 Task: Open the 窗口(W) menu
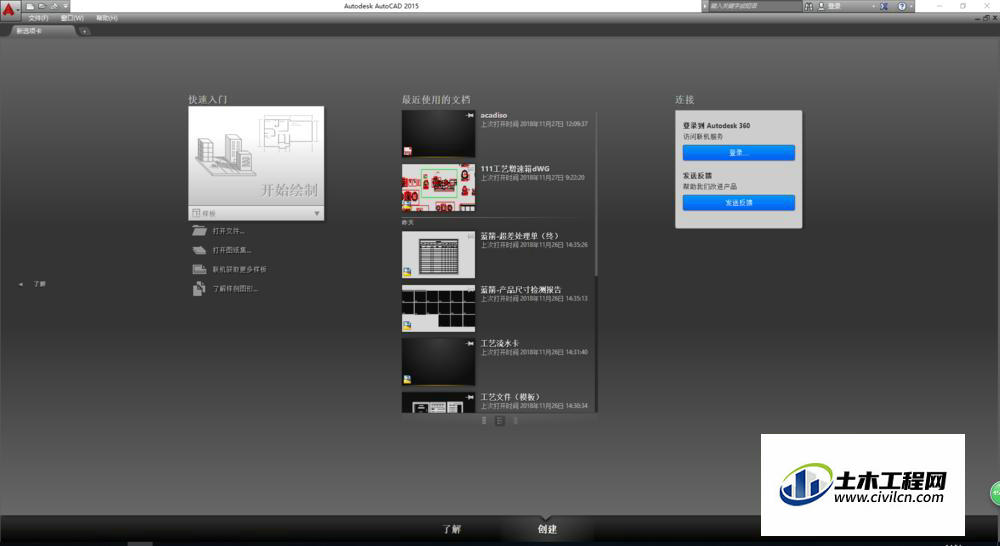click(72, 18)
